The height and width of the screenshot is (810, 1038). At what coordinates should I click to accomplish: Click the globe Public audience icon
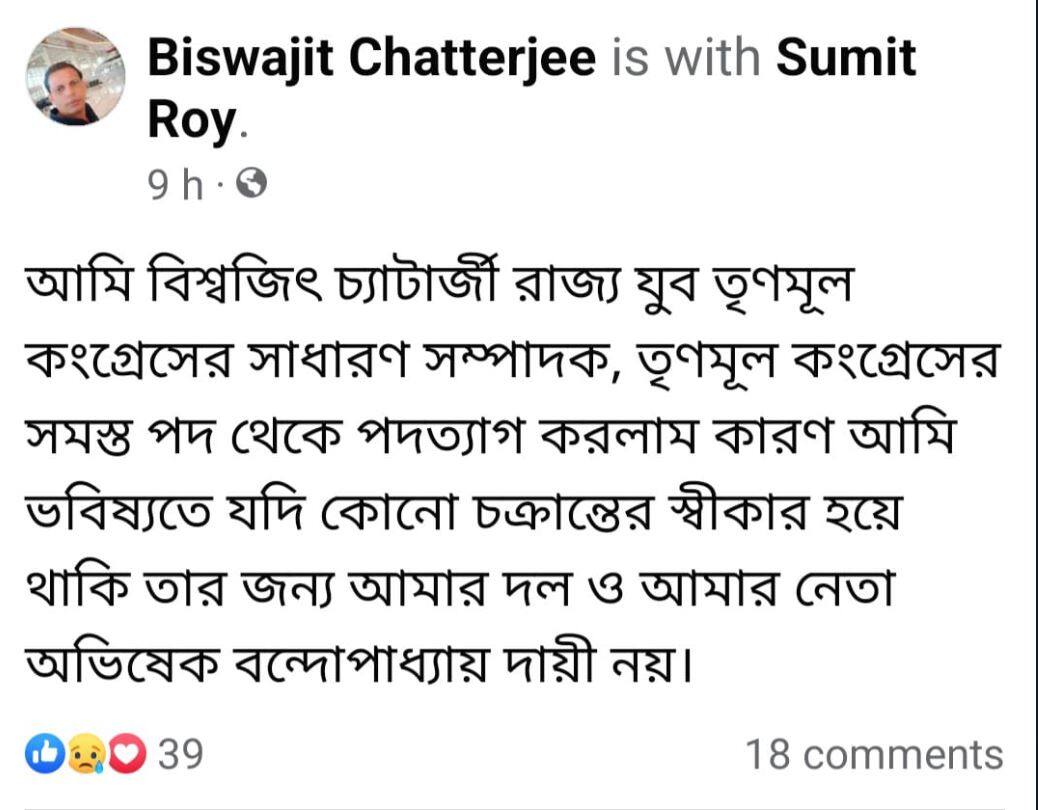click(x=254, y=184)
